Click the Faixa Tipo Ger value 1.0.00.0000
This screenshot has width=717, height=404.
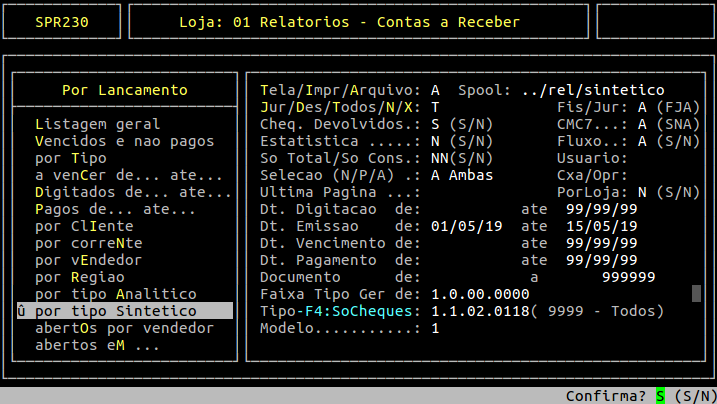481,294
